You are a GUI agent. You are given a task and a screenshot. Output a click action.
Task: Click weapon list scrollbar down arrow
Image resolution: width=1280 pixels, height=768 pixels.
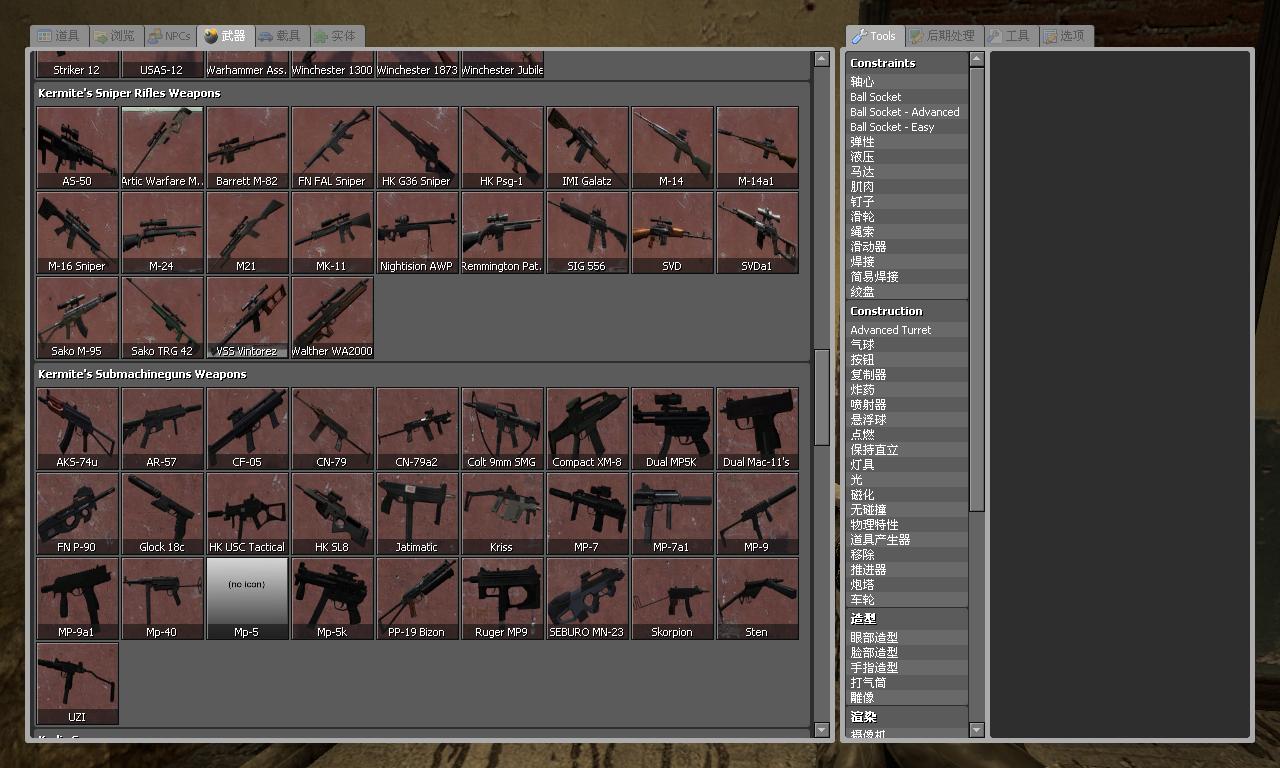[x=822, y=730]
